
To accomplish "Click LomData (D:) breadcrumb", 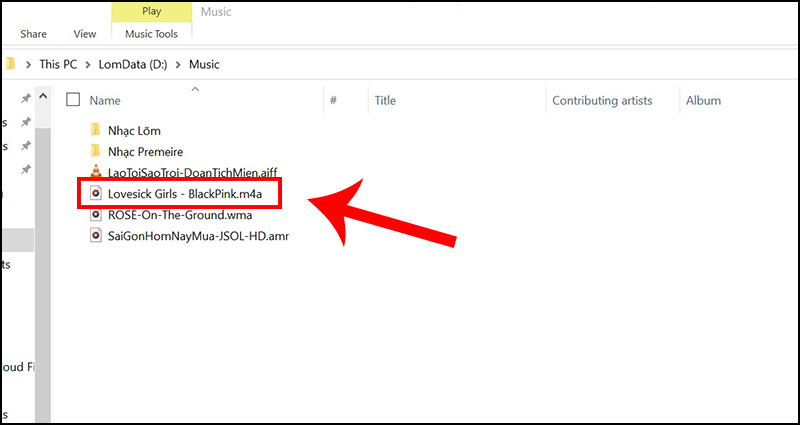I will (x=133, y=64).
